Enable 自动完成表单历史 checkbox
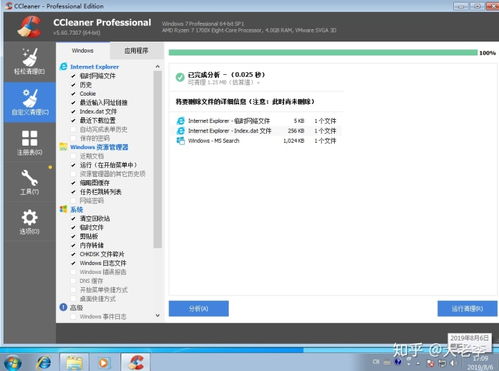 pyautogui.click(x=73, y=129)
